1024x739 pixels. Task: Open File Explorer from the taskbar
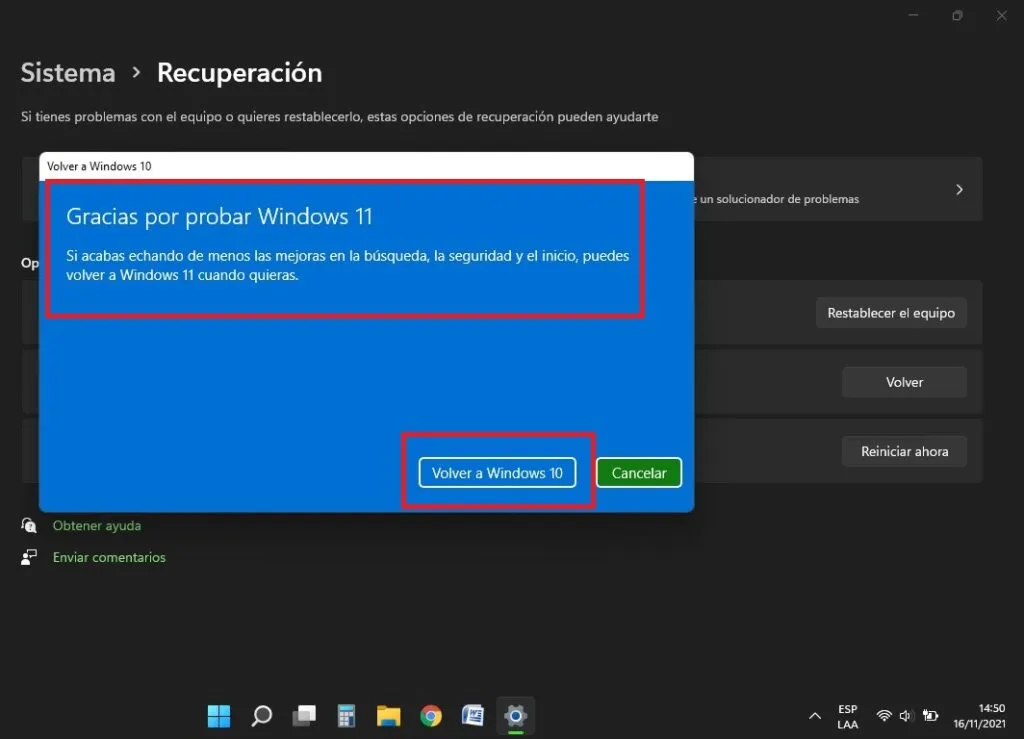(388, 716)
